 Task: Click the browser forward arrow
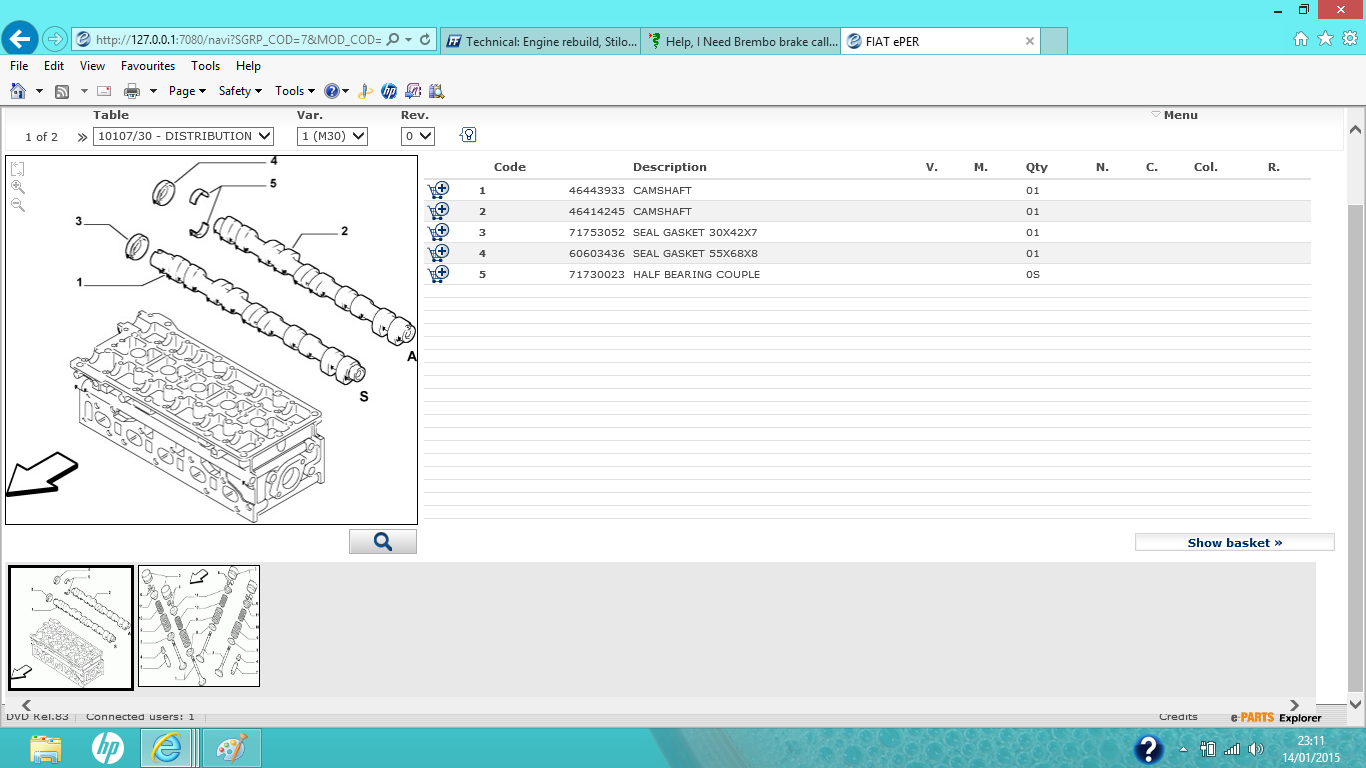55,39
